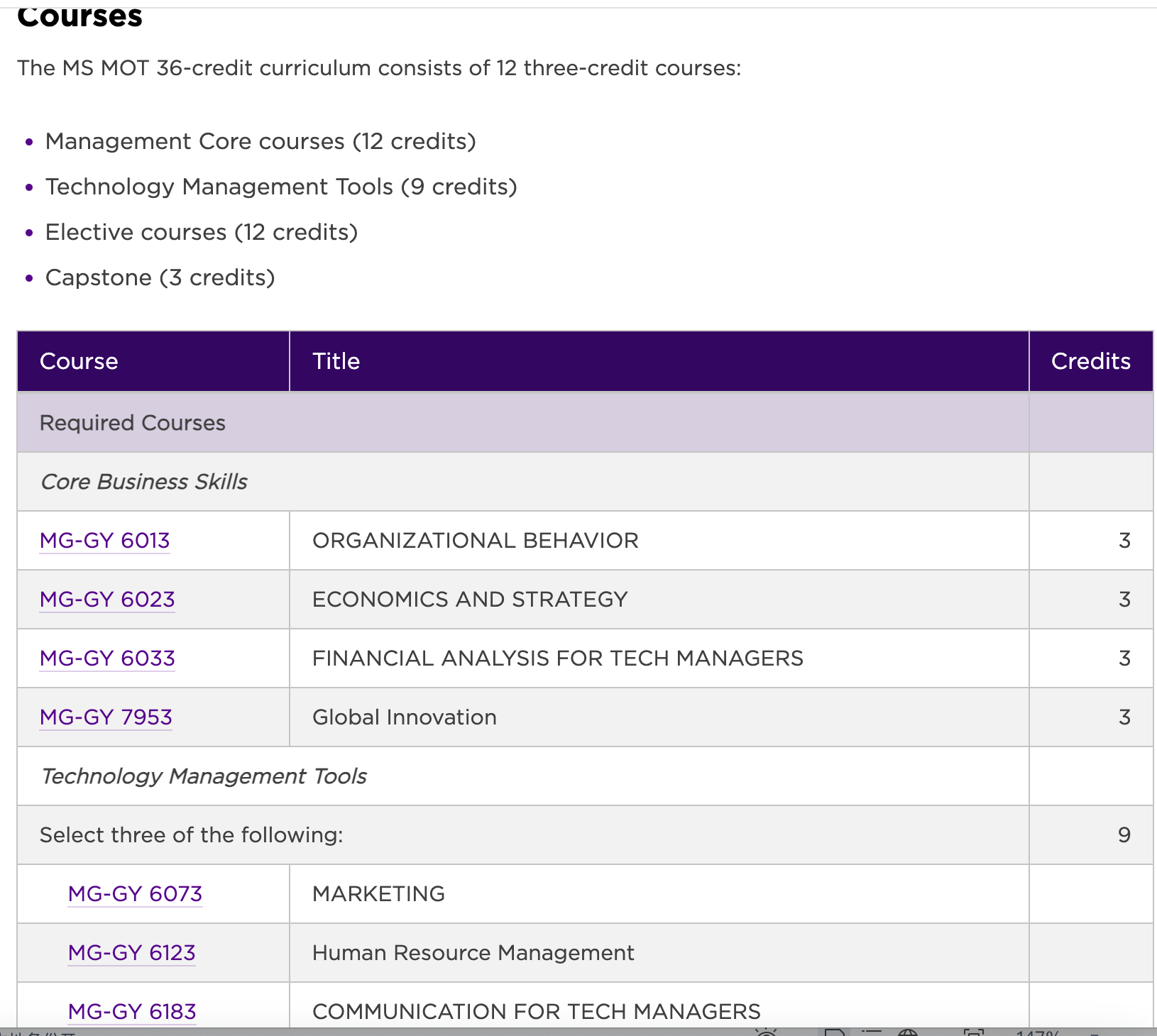This screenshot has height=1036, width=1157.
Task: Click the ECONOMICS AND STRATEGY title cell
Action: click(470, 600)
